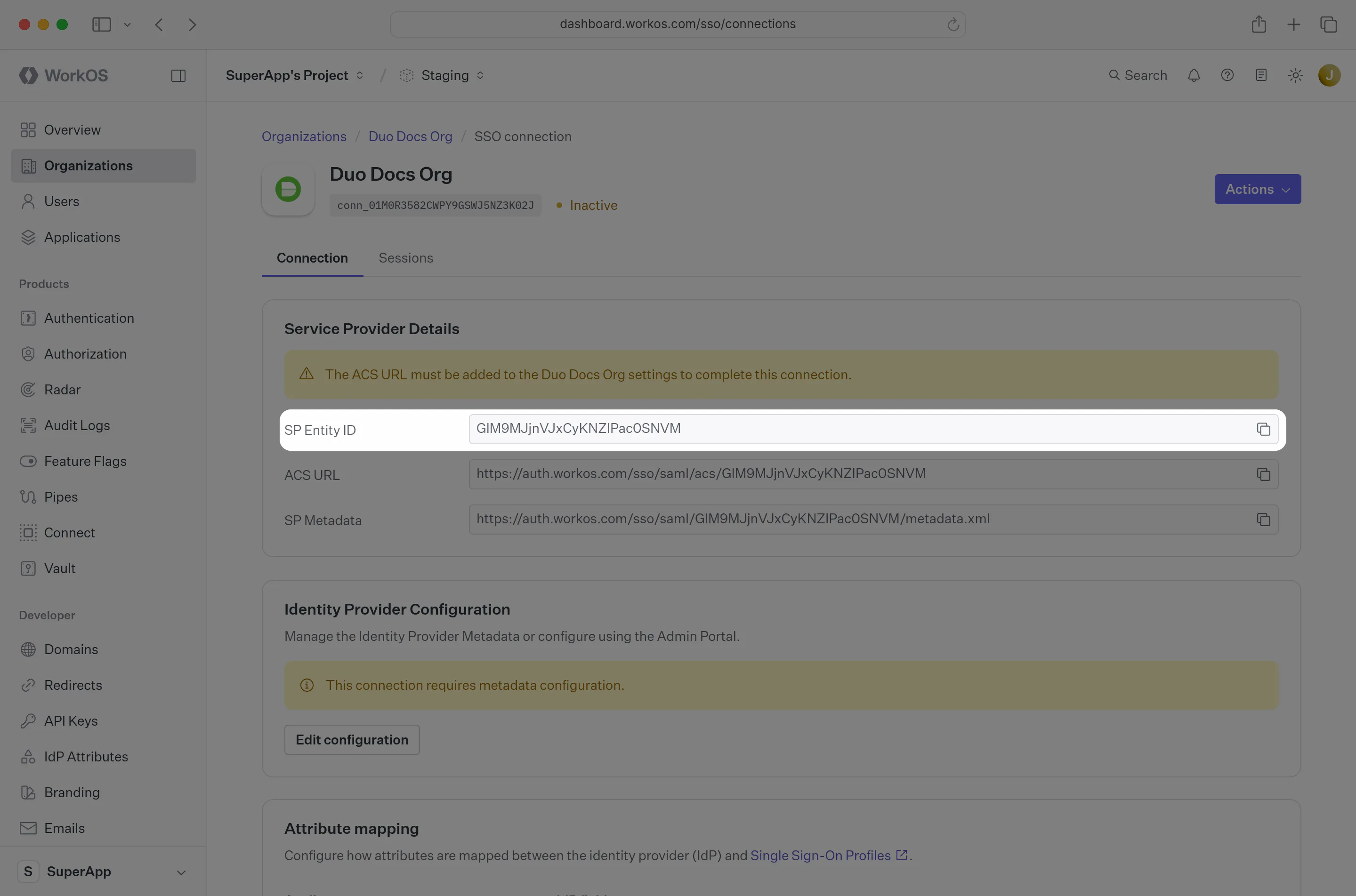Switch to the Sessions tab
Screen dimensions: 1356x896
point(406,258)
